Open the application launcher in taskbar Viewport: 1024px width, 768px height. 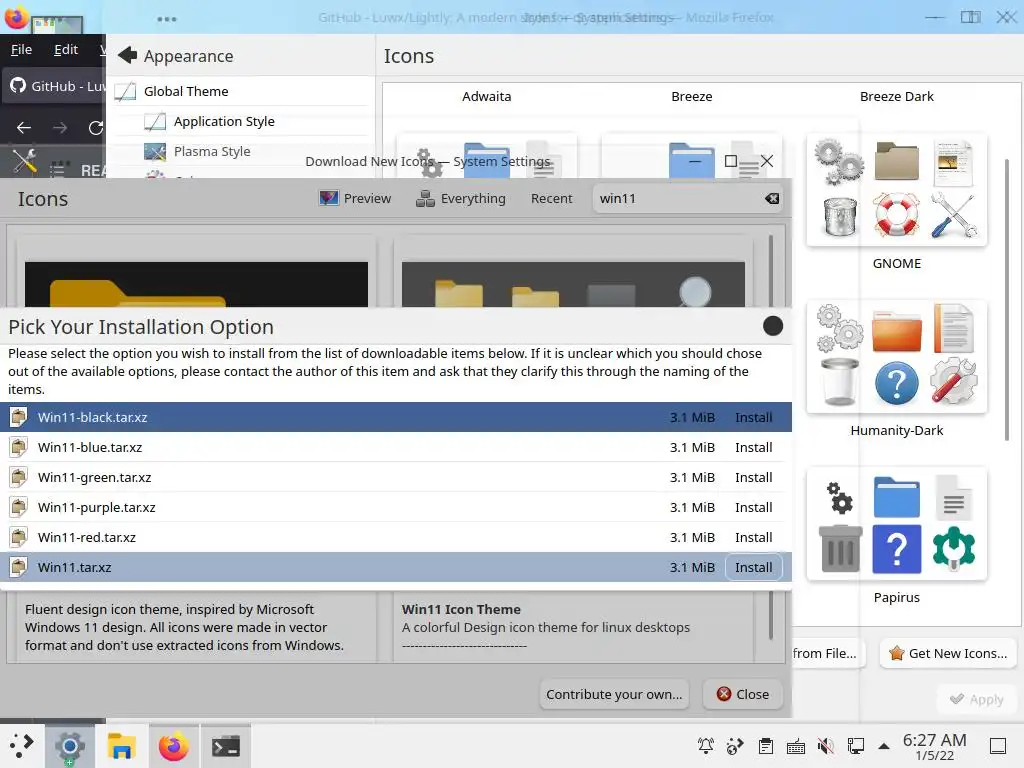21,746
